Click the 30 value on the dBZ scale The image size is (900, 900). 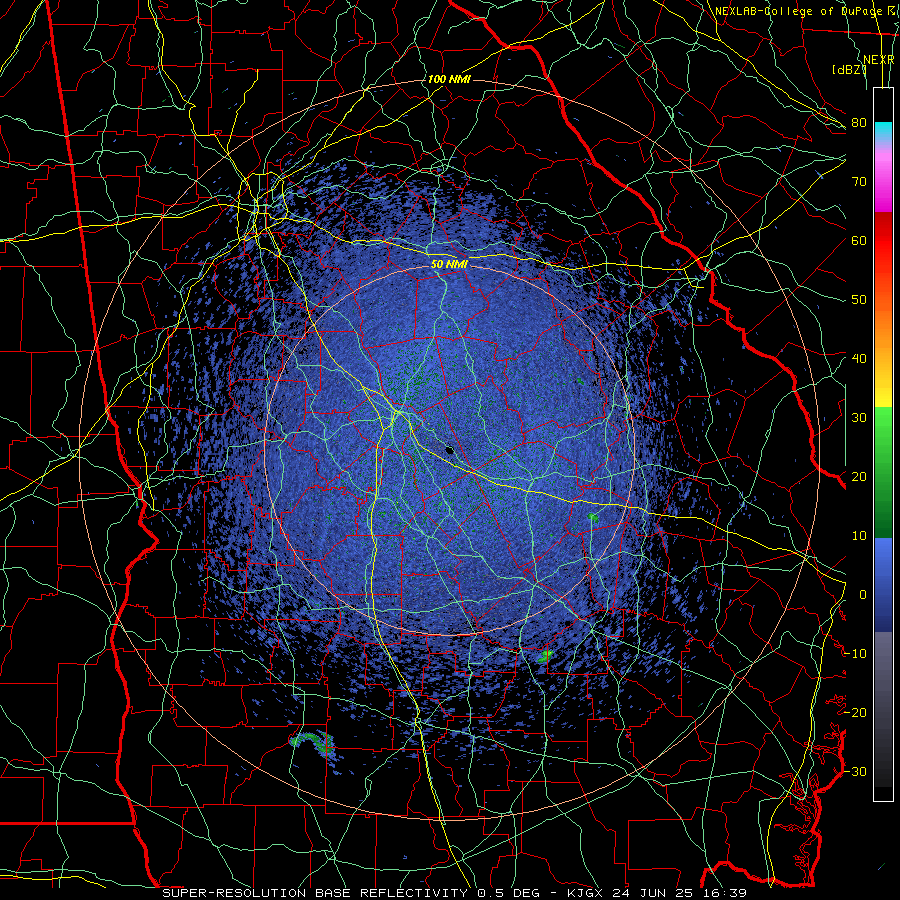859,418
